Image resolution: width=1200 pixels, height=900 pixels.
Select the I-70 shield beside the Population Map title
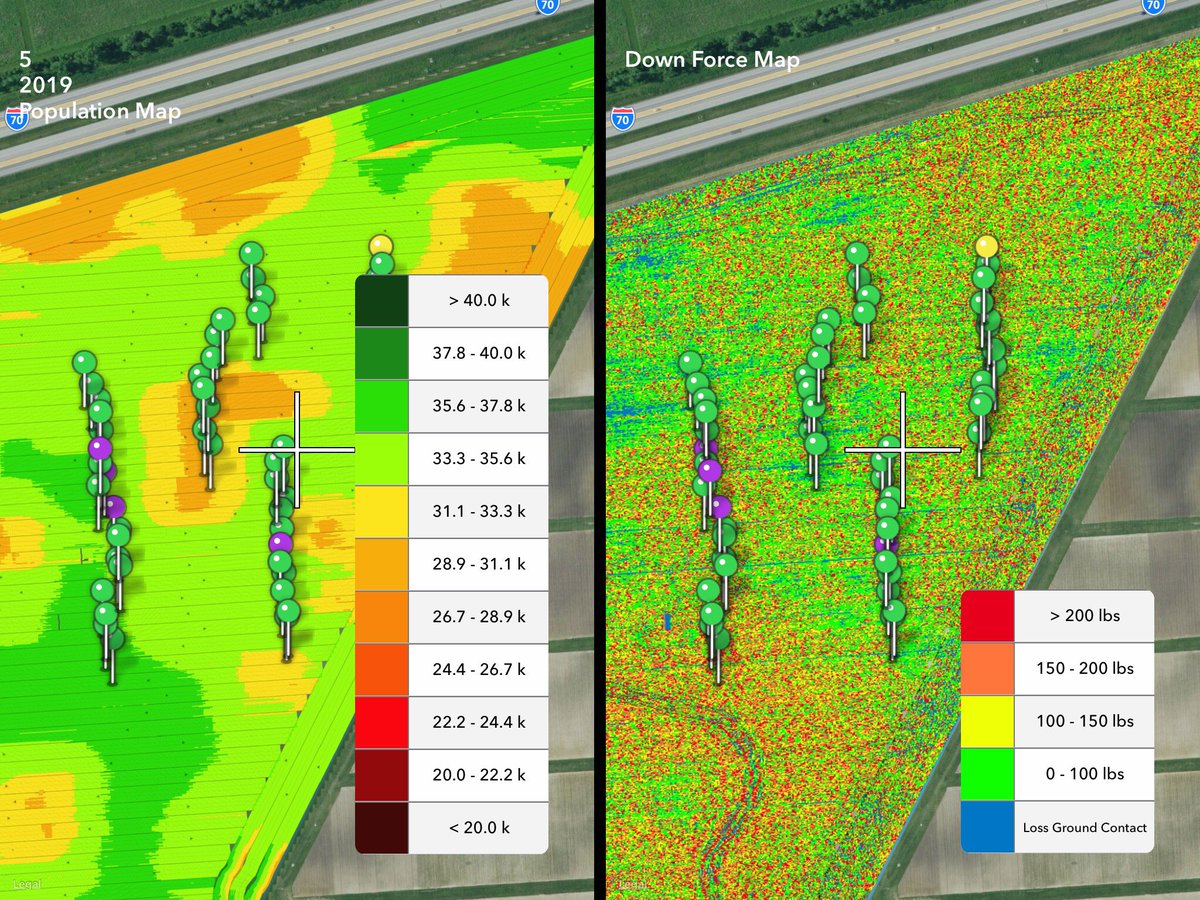[x=16, y=118]
